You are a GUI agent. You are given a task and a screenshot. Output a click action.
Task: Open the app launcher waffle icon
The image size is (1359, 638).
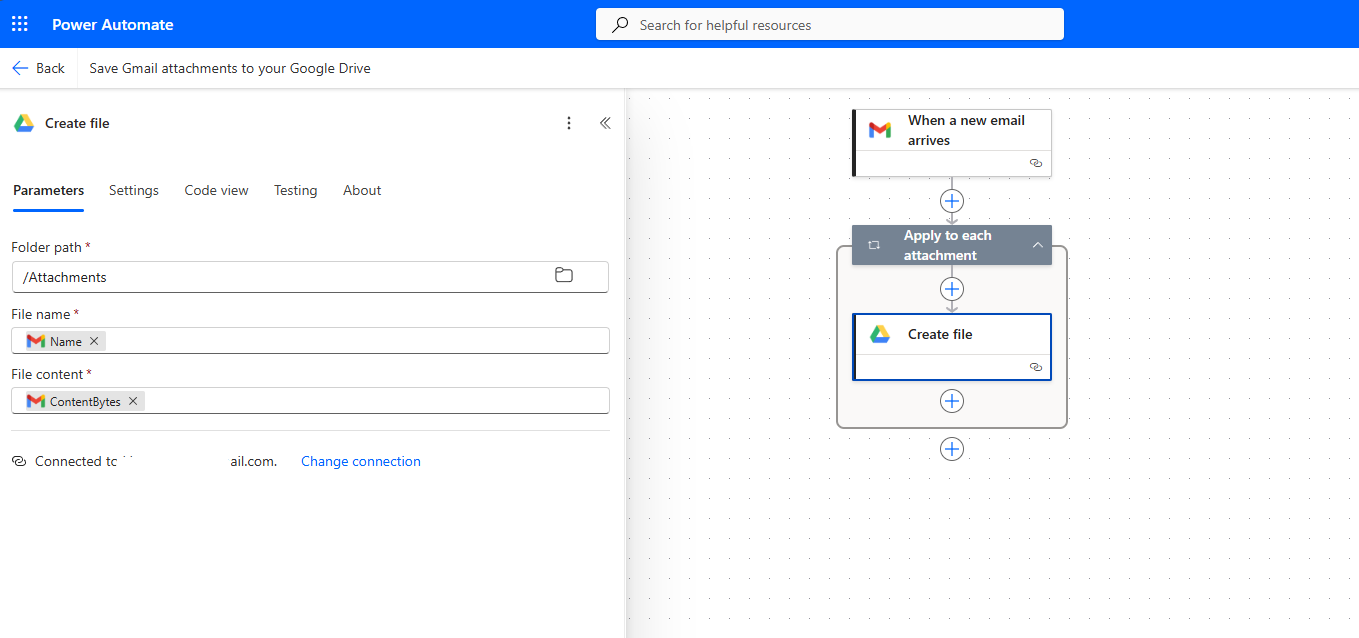20,24
